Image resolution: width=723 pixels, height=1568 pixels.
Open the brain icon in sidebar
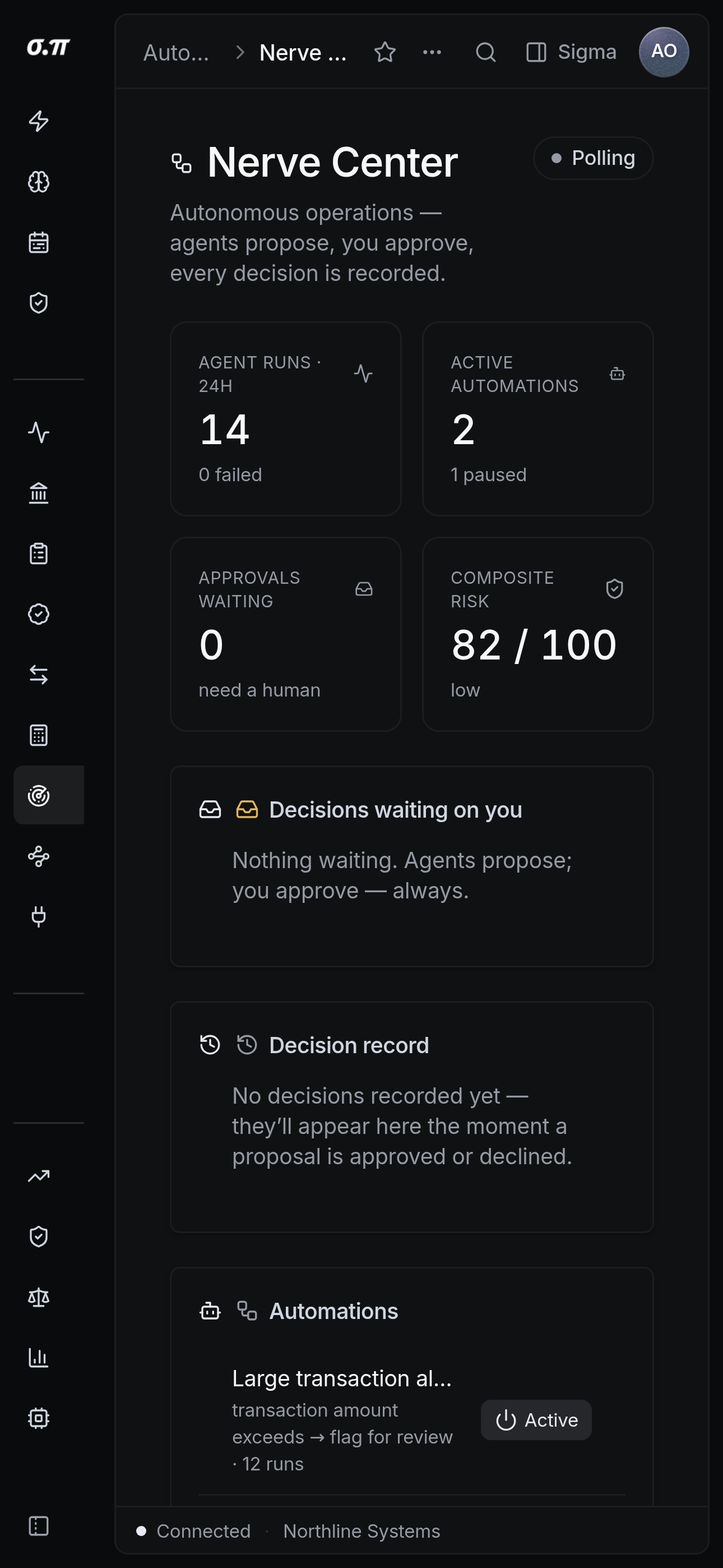click(x=38, y=181)
